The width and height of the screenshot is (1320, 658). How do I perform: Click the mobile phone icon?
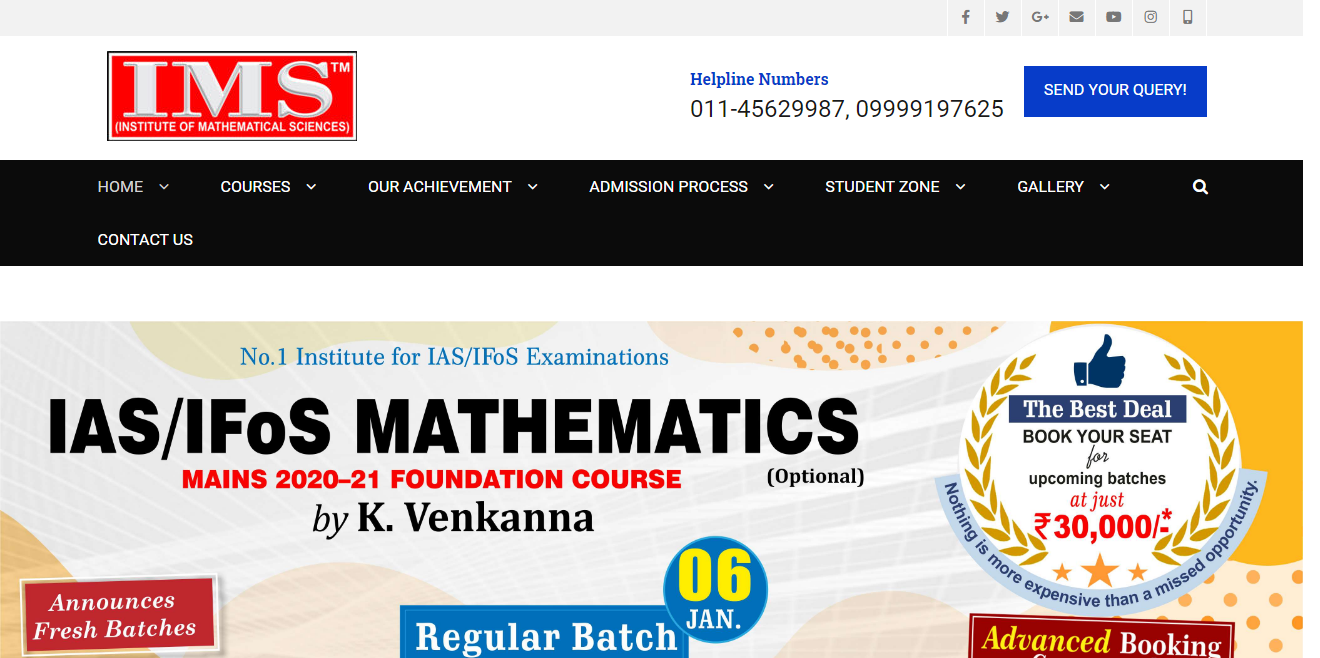(x=1187, y=17)
